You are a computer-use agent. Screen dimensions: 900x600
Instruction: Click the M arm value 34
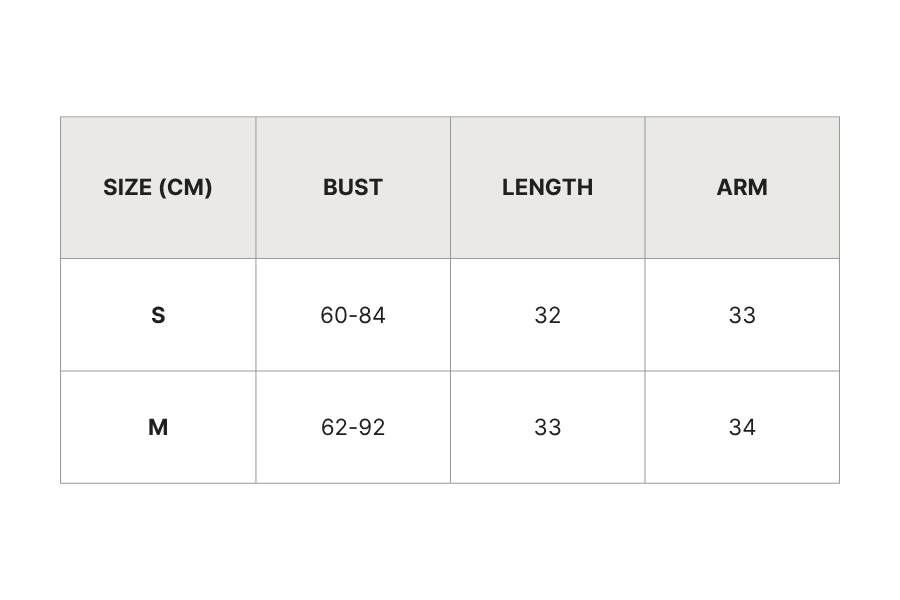coord(742,427)
